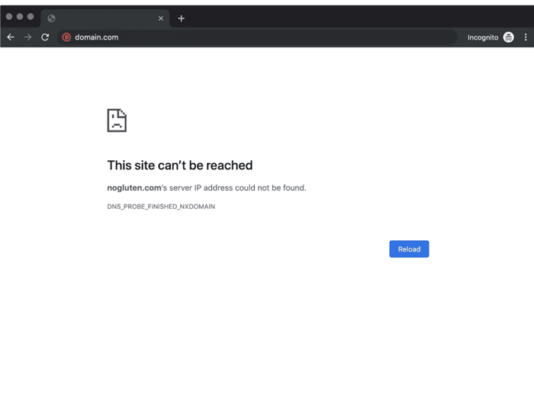Viewport: 534px width, 401px height.
Task: Click the red site info icon
Action: (66, 37)
